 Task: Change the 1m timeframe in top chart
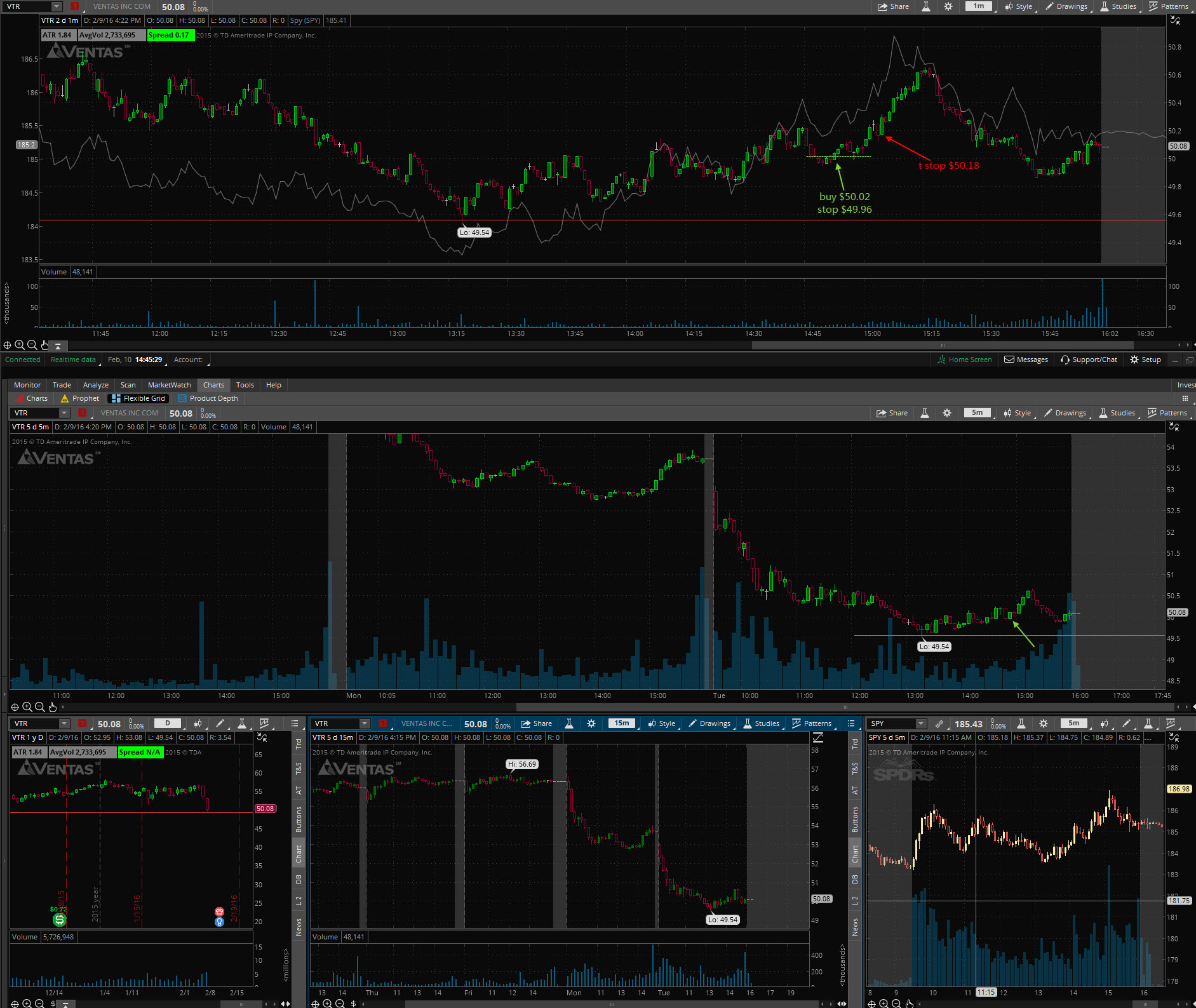[x=979, y=6]
